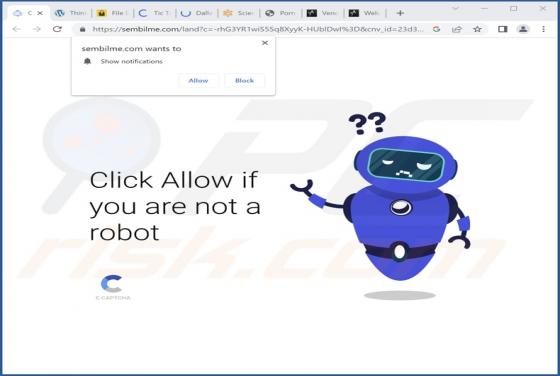Click the padlock site info icon
Image resolution: width=560 pixels, height=376 pixels.
coord(82,29)
